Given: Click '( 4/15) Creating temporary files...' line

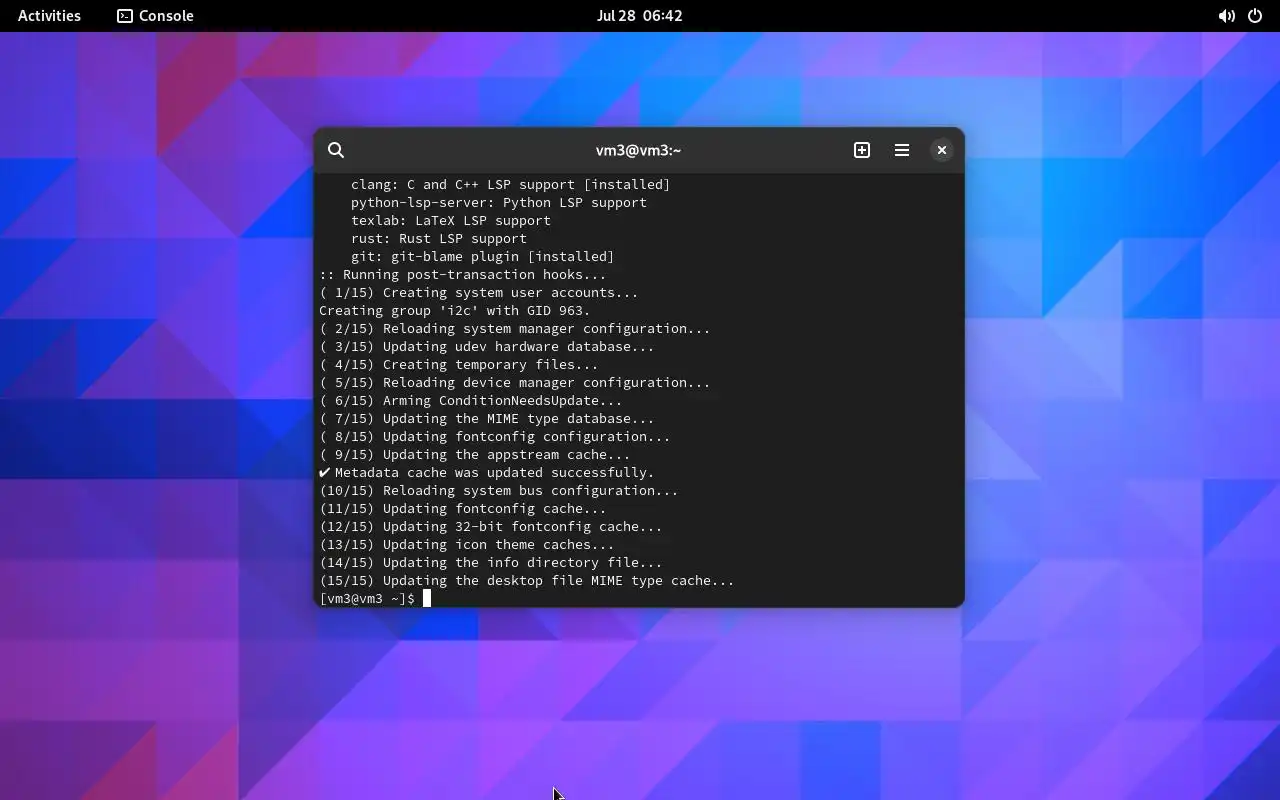Looking at the screenshot, I should tap(459, 364).
